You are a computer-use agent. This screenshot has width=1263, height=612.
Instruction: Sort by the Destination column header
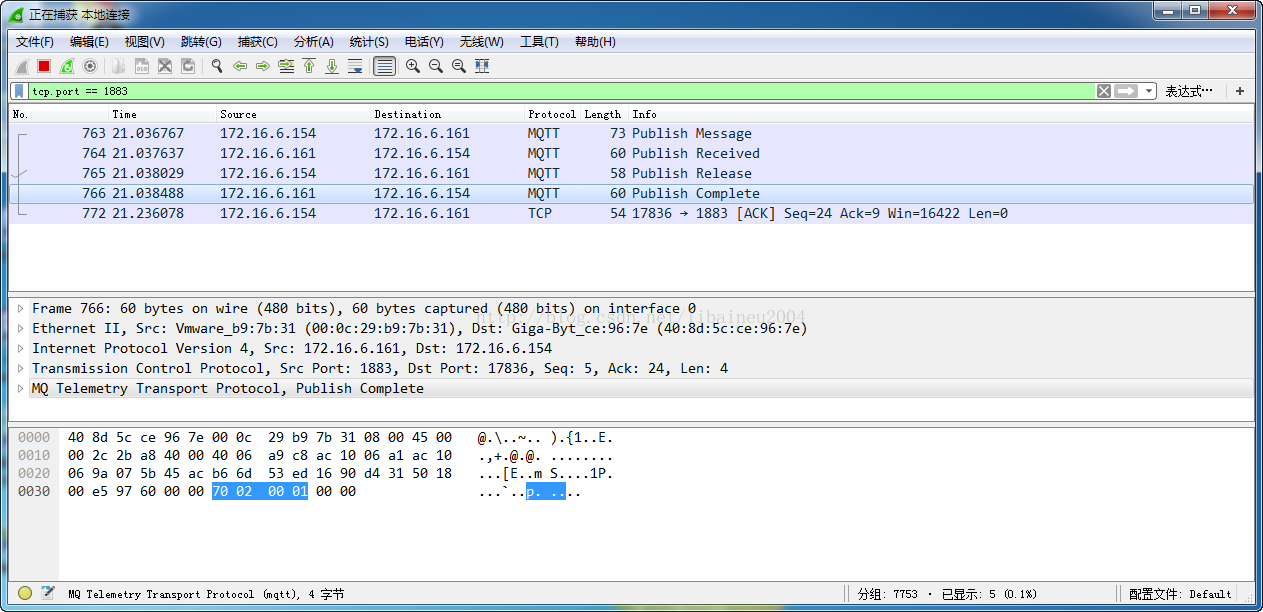point(448,114)
